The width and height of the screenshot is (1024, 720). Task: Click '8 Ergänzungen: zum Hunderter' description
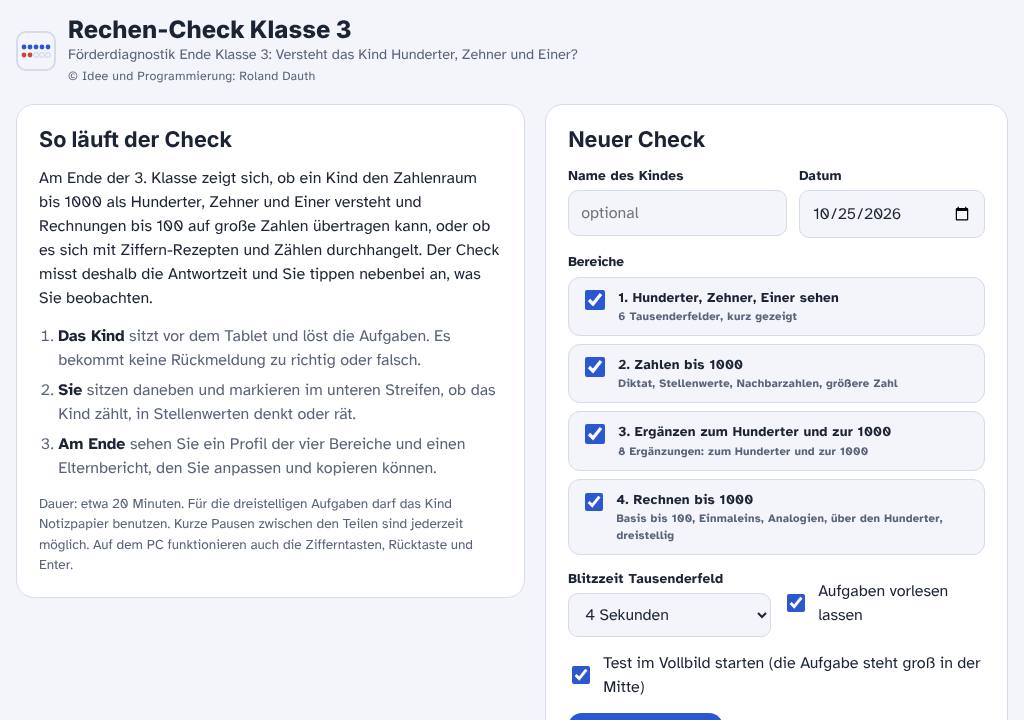pyautogui.click(x=743, y=451)
